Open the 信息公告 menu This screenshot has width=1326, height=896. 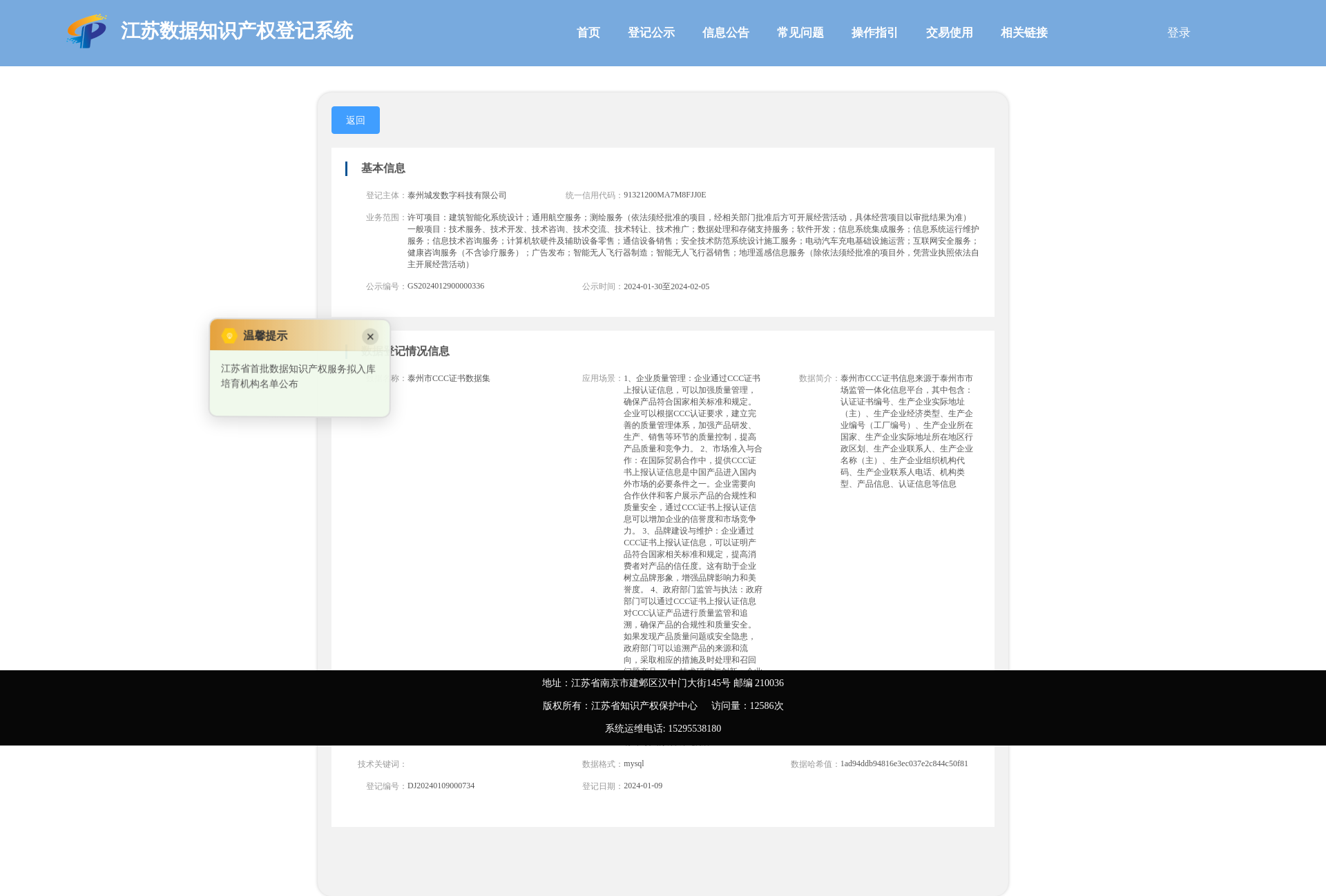(726, 32)
